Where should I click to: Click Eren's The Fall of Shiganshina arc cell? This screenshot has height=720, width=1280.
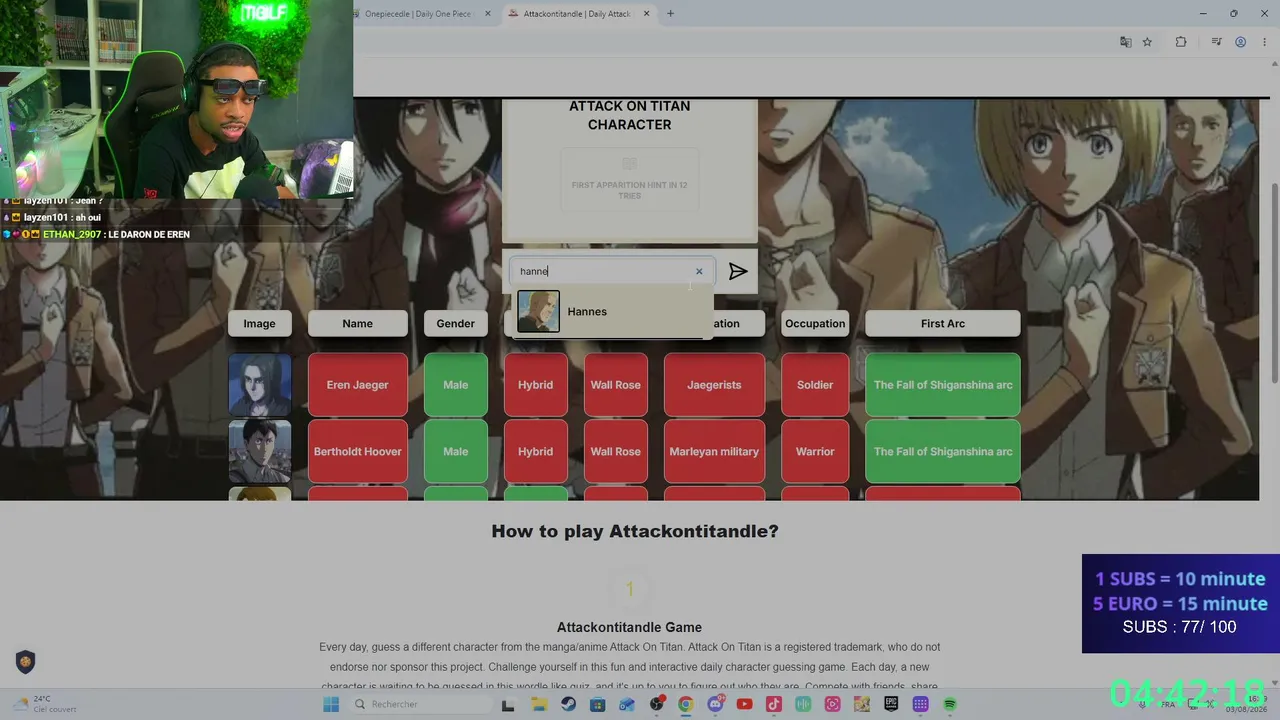click(942, 385)
